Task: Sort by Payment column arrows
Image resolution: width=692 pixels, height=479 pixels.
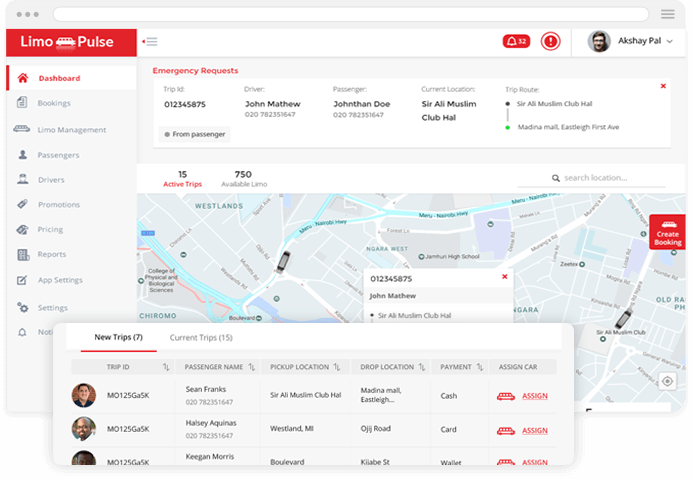Action: tap(480, 367)
